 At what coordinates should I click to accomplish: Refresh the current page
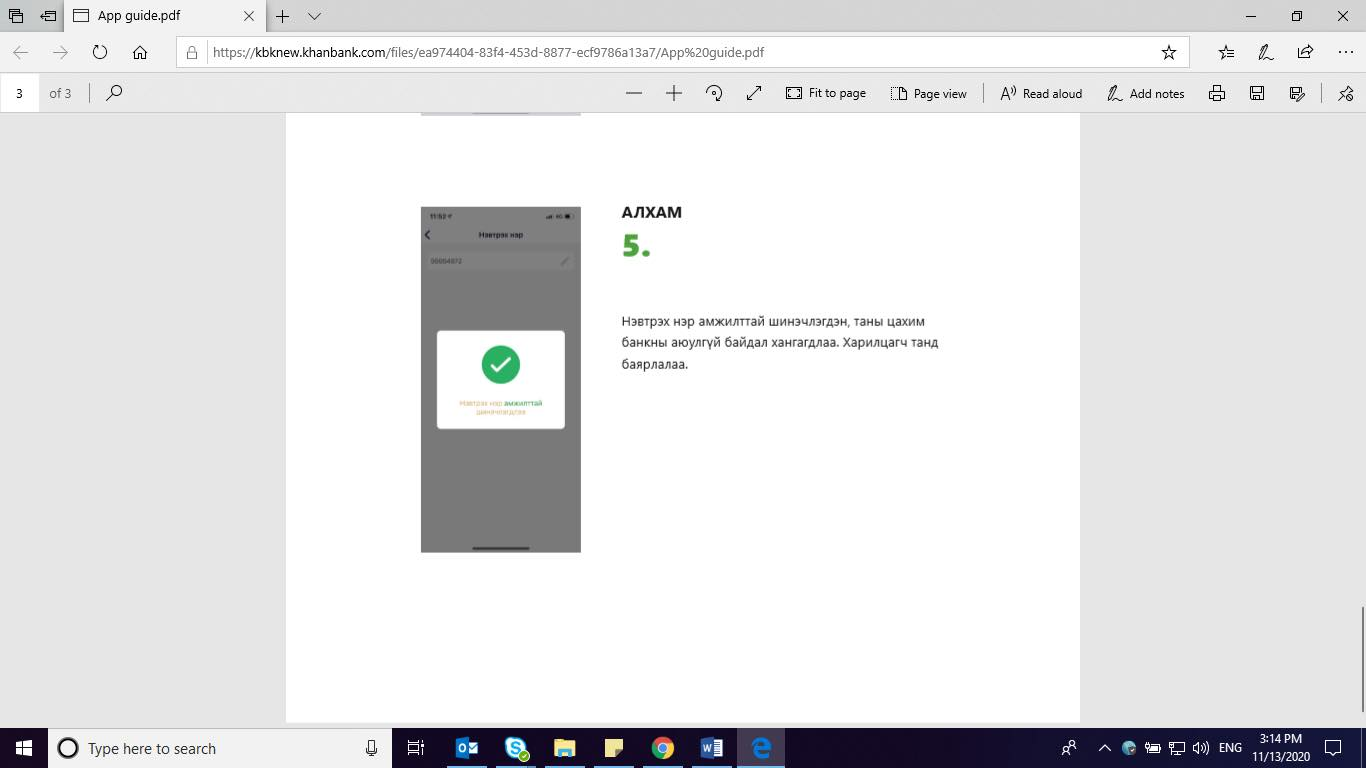(x=100, y=52)
